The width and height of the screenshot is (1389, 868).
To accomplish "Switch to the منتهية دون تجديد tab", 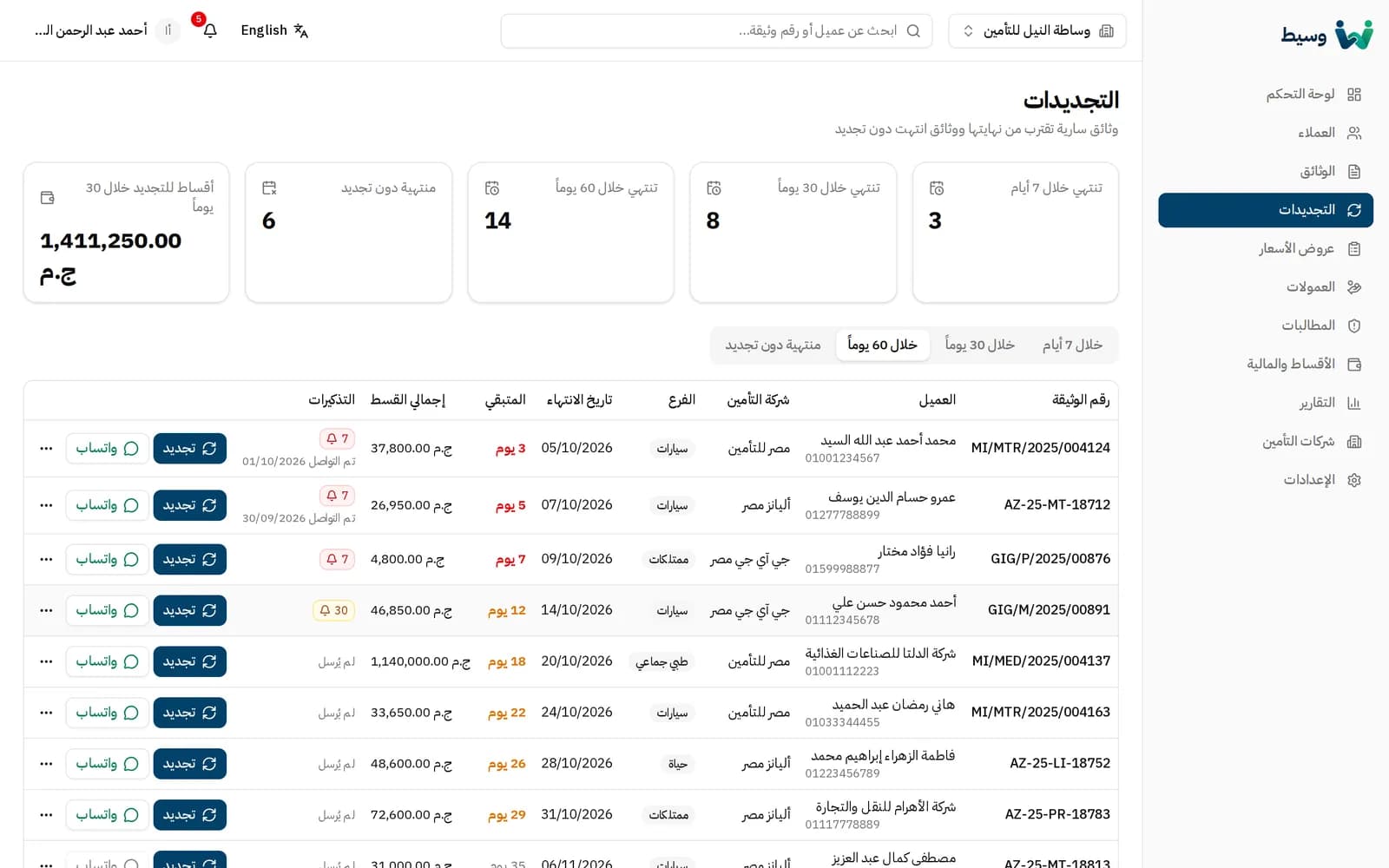I will 773,345.
